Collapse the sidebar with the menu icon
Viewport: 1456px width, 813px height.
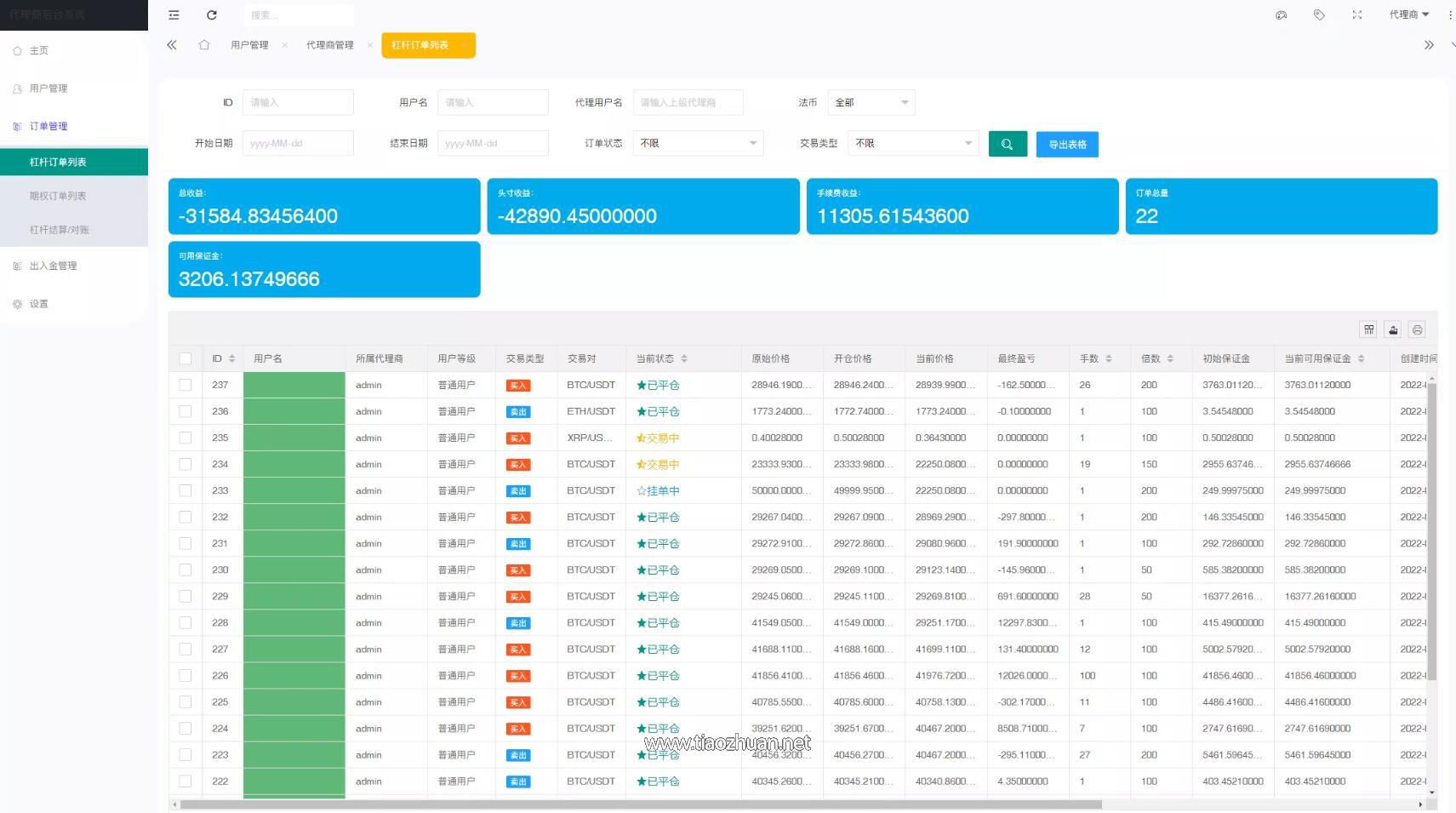coord(174,15)
